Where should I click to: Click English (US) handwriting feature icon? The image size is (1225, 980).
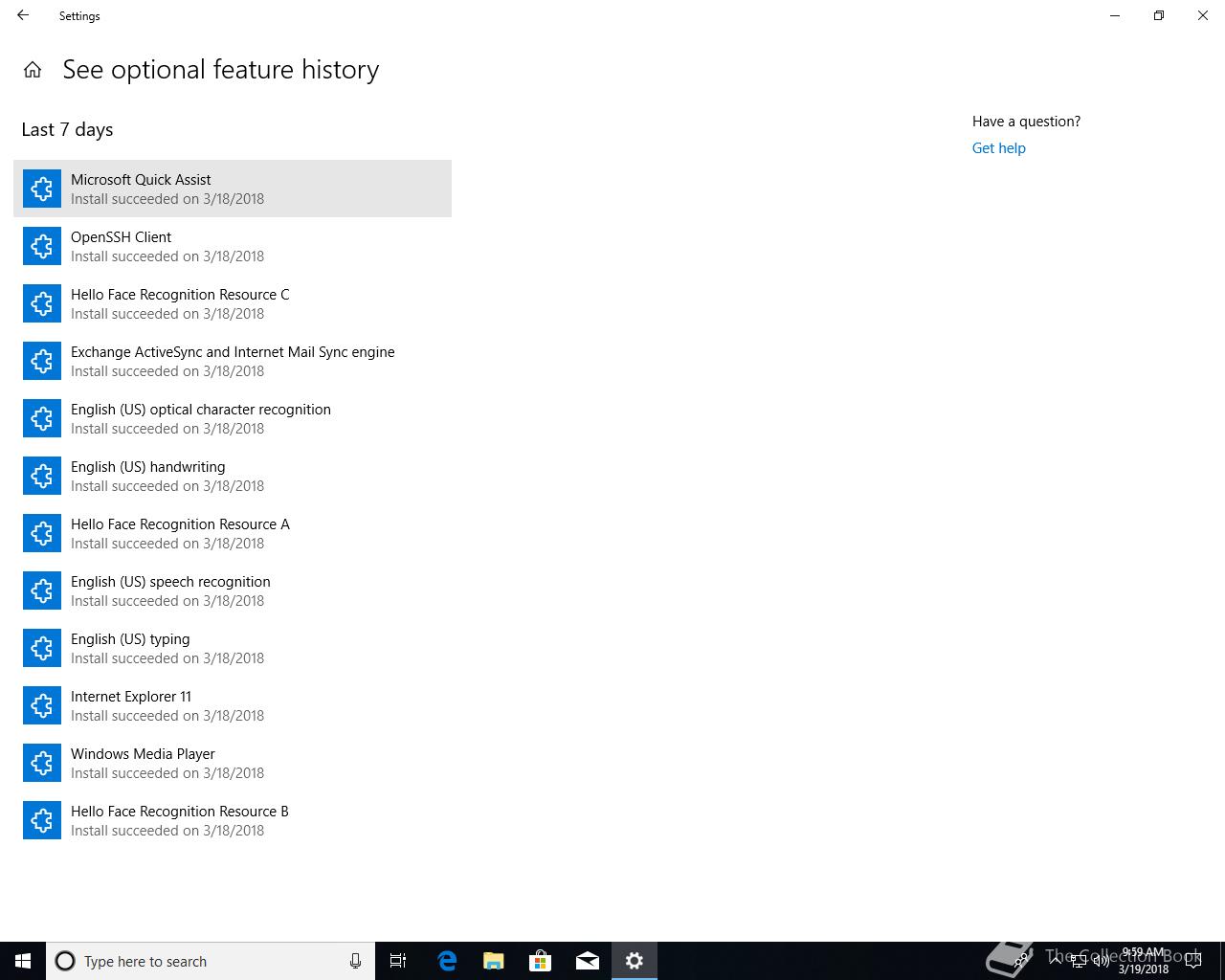(x=42, y=476)
